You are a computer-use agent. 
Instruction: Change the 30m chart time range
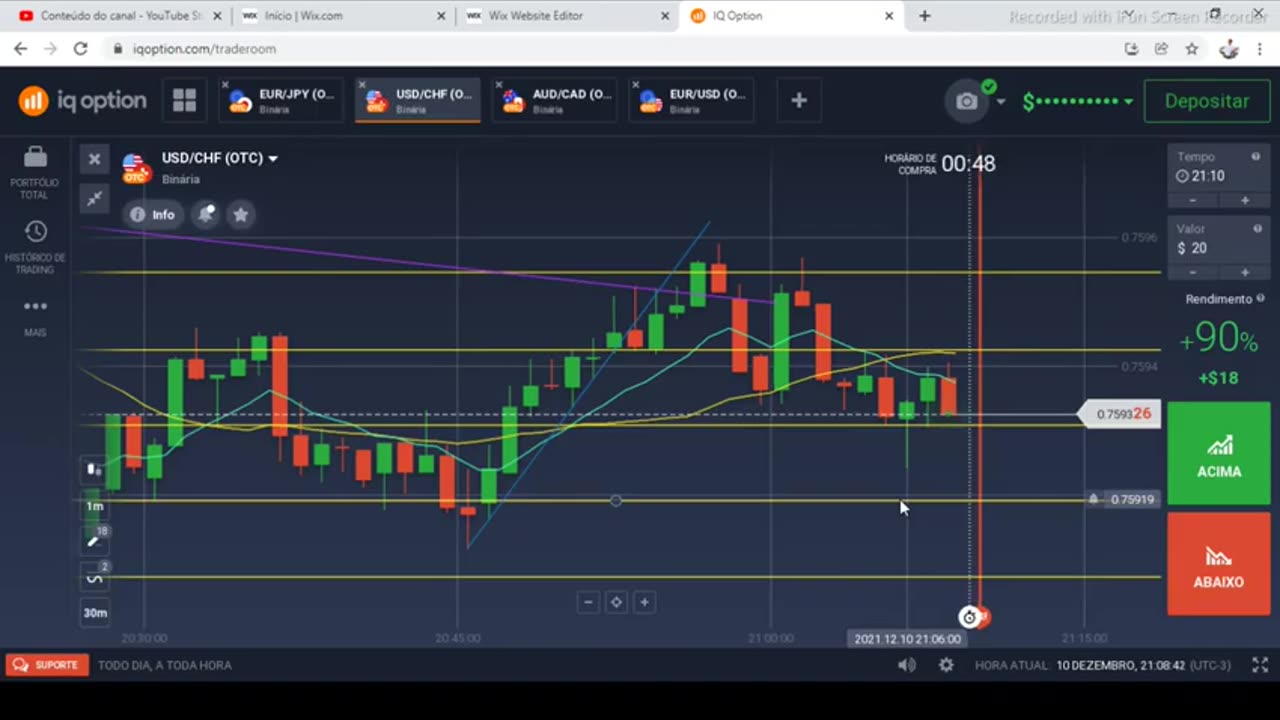[95, 613]
